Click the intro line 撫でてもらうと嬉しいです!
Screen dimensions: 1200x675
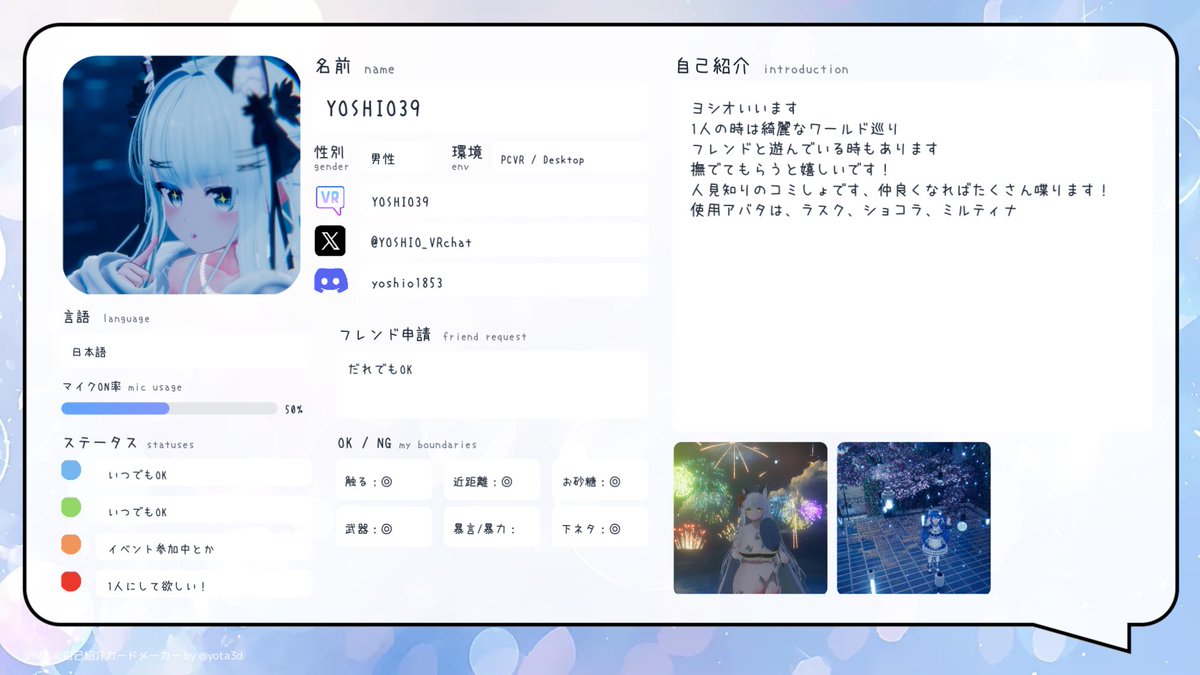pyautogui.click(x=790, y=169)
